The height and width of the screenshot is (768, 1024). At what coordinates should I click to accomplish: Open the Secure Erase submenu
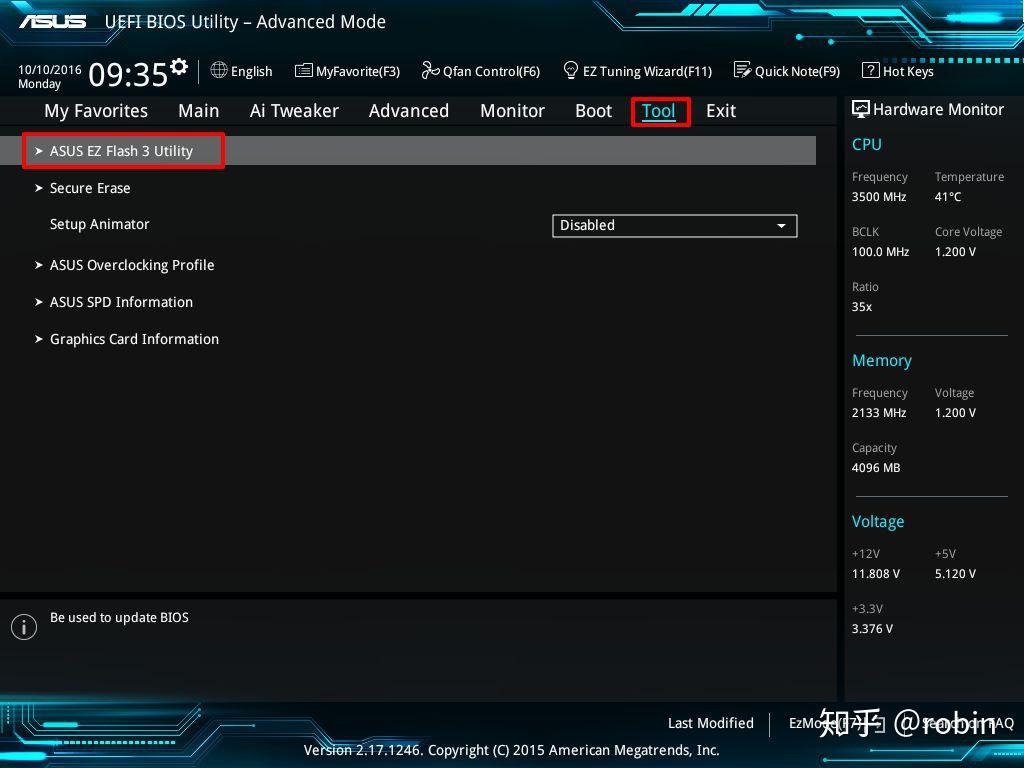pos(90,188)
